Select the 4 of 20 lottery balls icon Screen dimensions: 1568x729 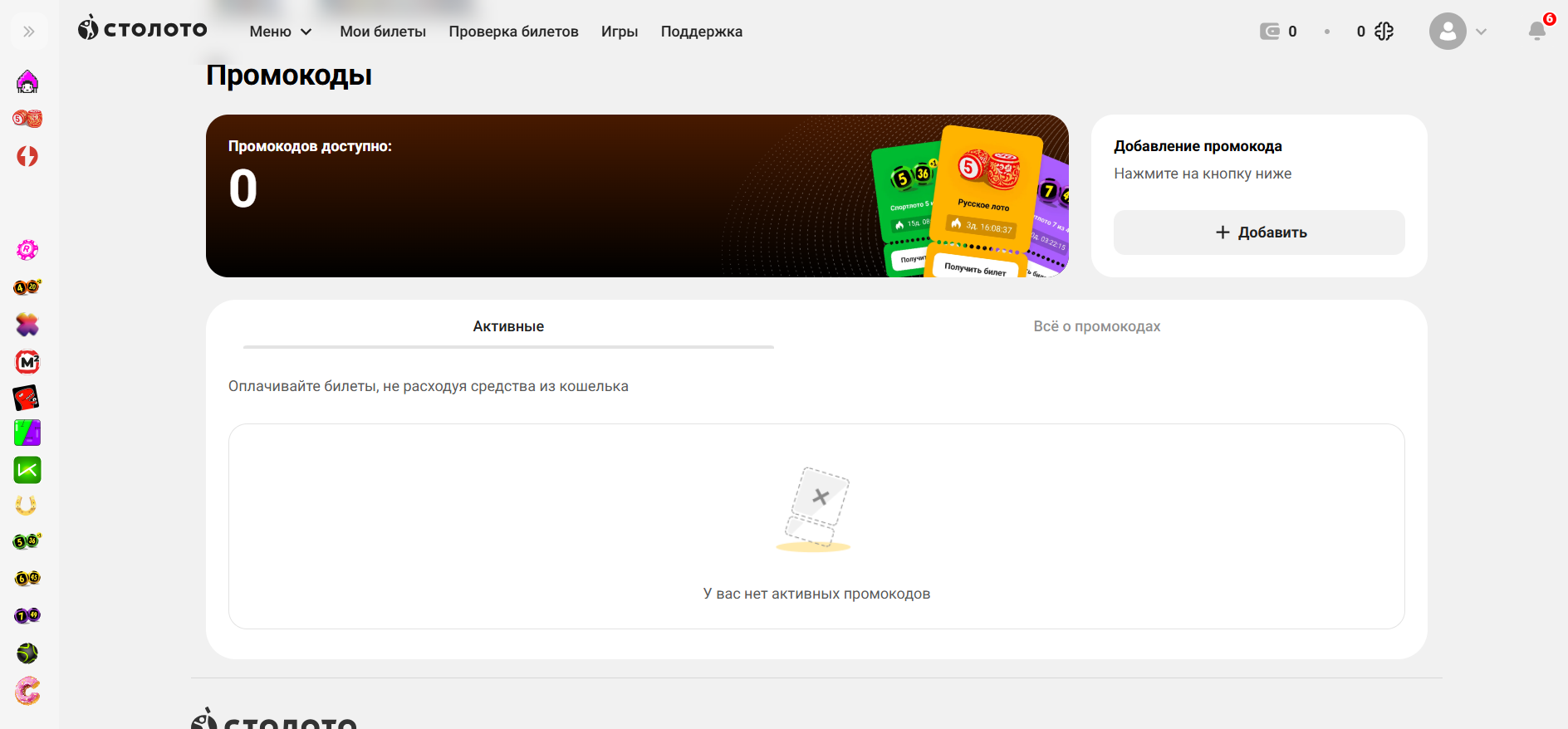point(27,287)
